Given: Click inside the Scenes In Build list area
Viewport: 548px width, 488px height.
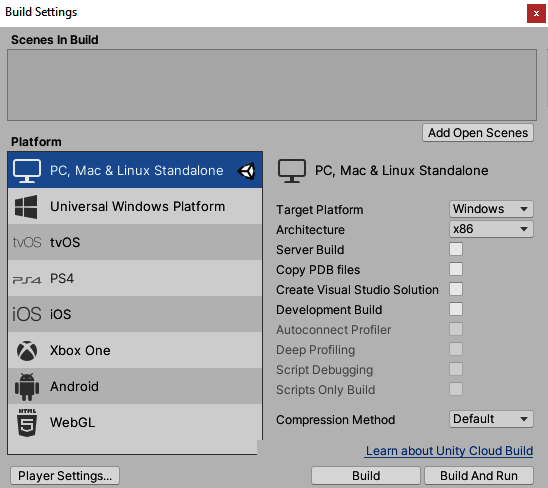Looking at the screenshot, I should point(272,85).
